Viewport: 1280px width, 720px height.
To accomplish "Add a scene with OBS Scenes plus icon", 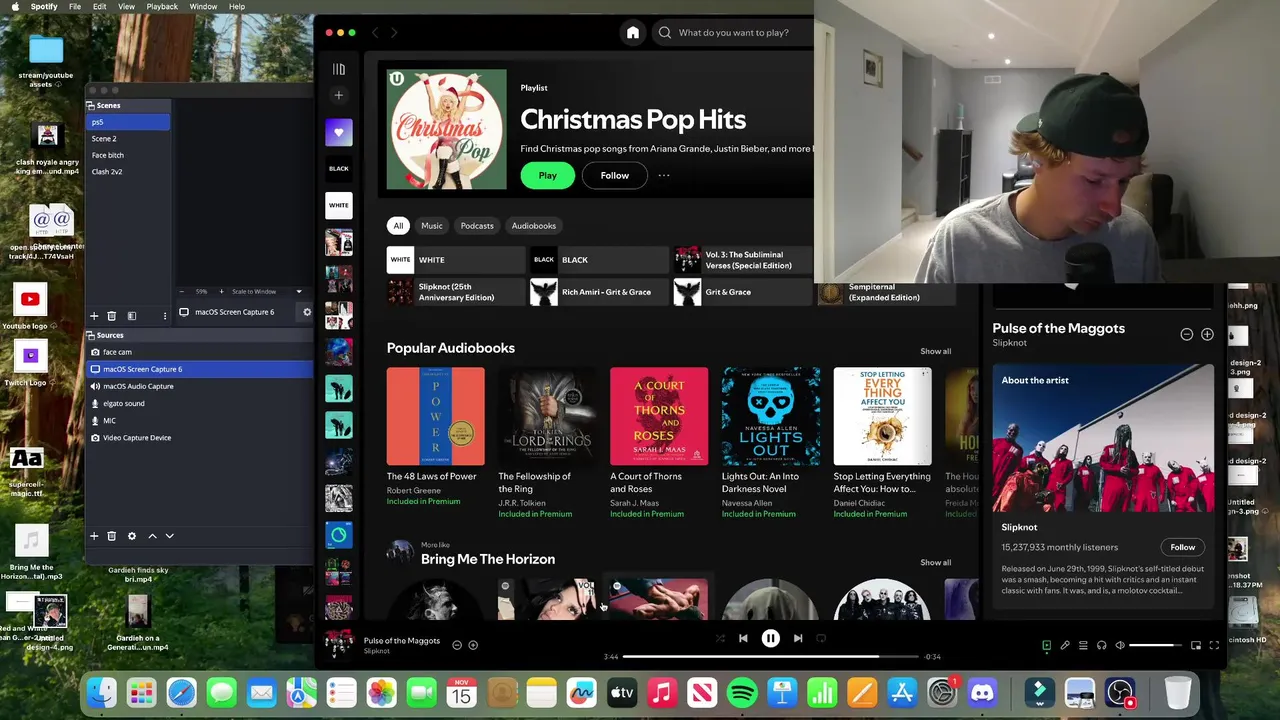I will tap(94, 316).
